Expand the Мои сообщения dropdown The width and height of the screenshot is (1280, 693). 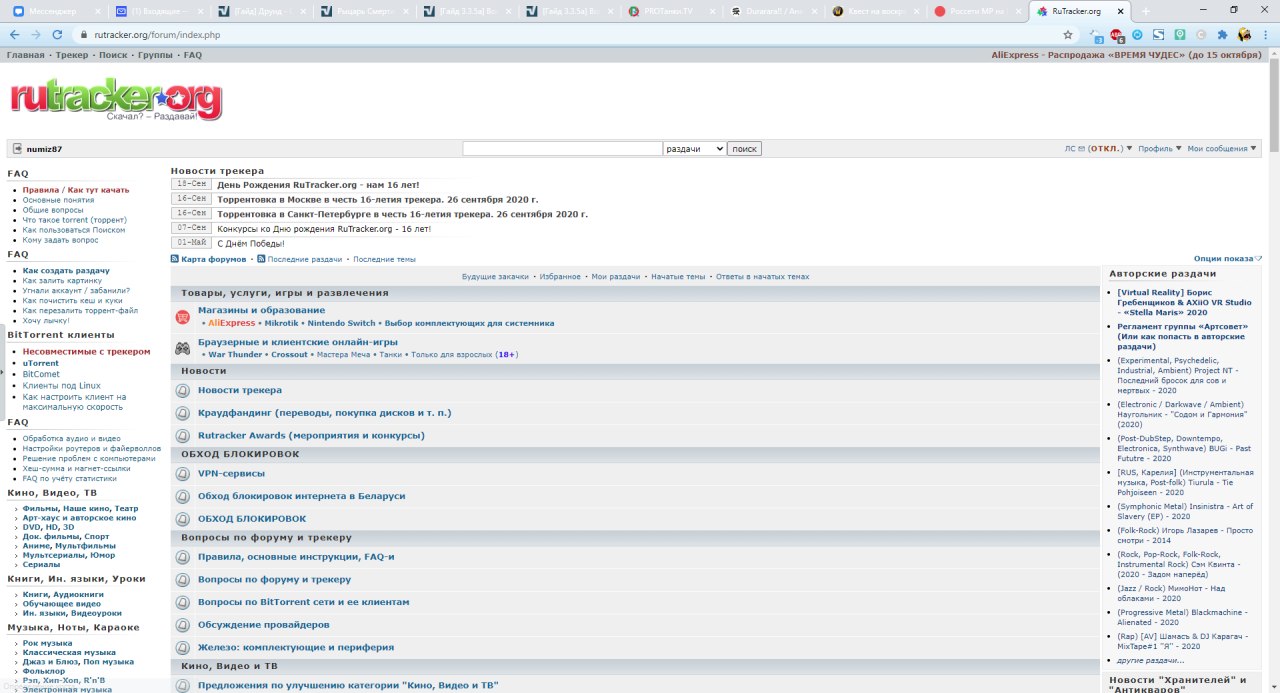(x=1222, y=149)
